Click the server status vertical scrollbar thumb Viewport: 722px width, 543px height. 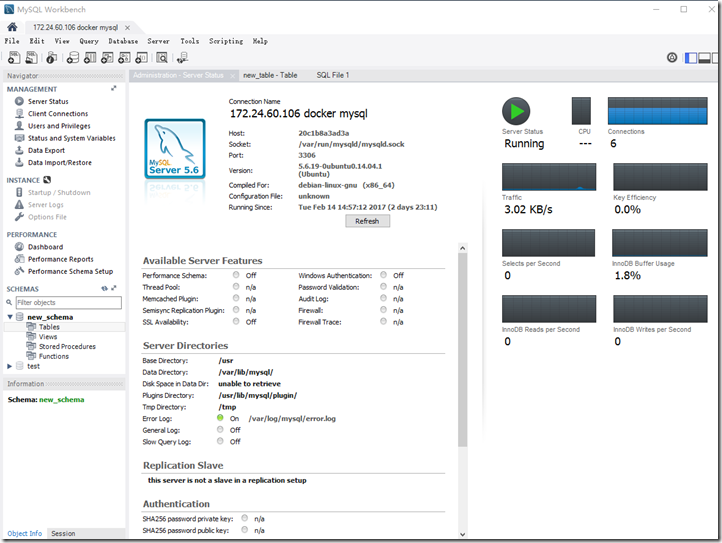click(x=462, y=349)
